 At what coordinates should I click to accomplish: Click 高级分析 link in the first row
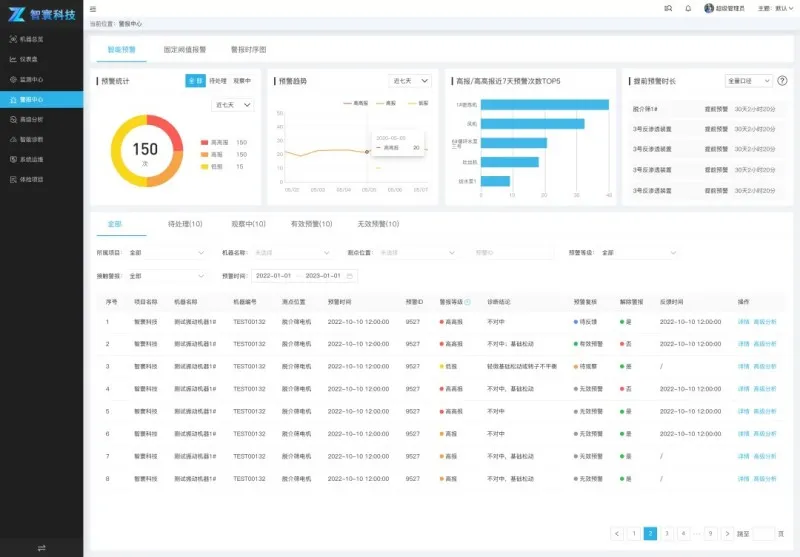764,322
